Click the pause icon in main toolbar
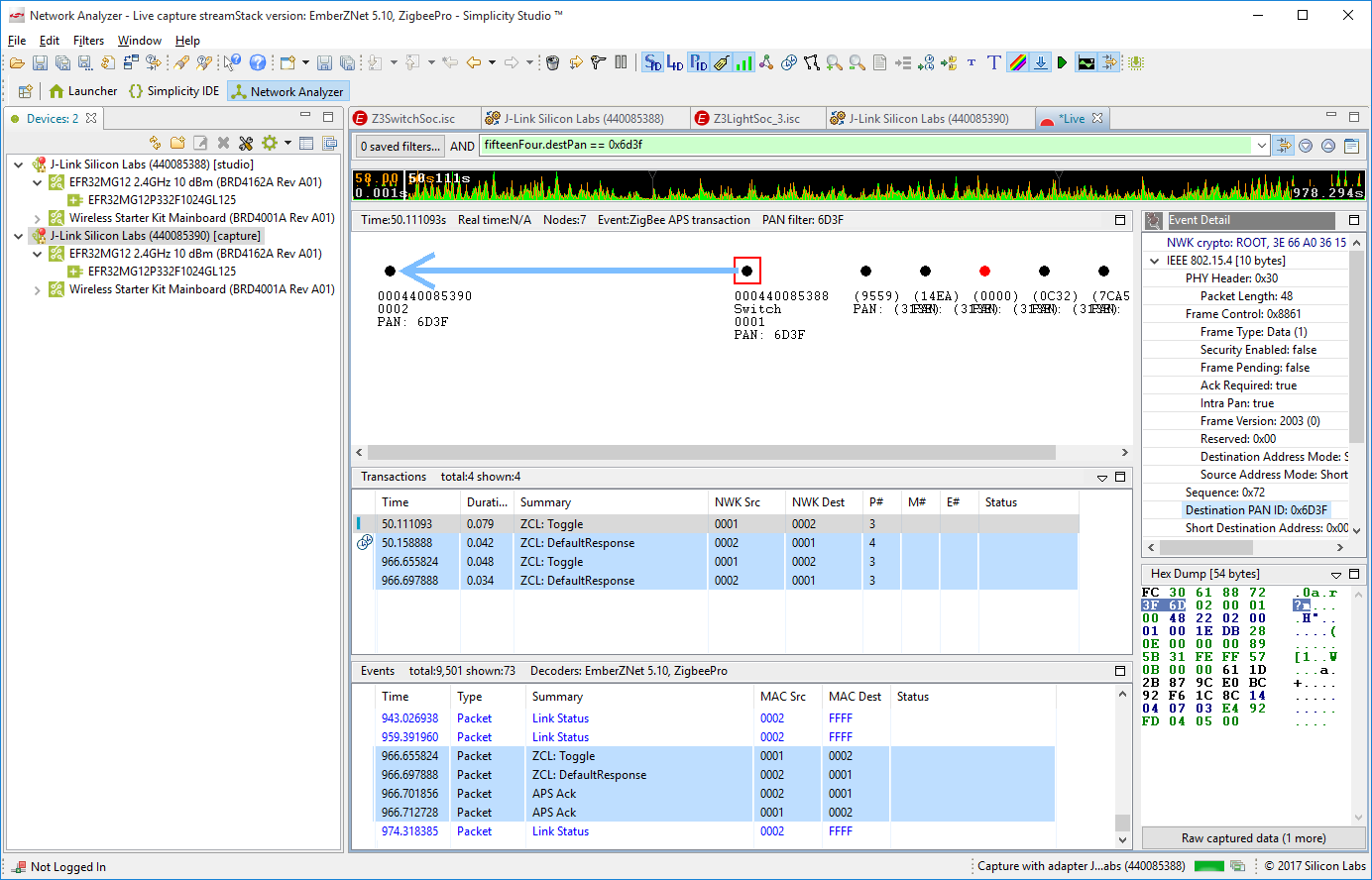The height and width of the screenshot is (880, 1372). pyautogui.click(x=622, y=62)
